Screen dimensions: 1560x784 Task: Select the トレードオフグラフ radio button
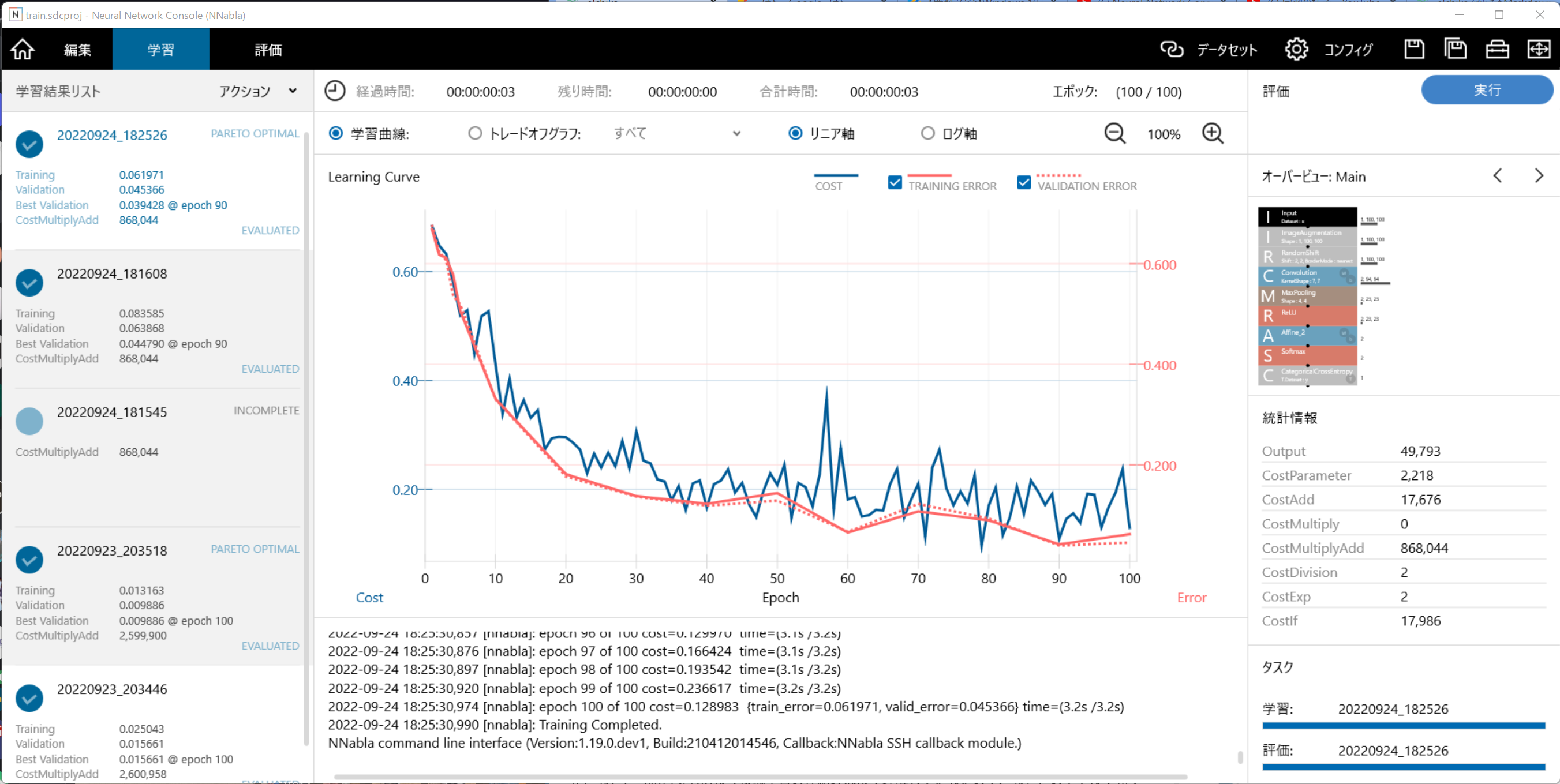pos(475,133)
